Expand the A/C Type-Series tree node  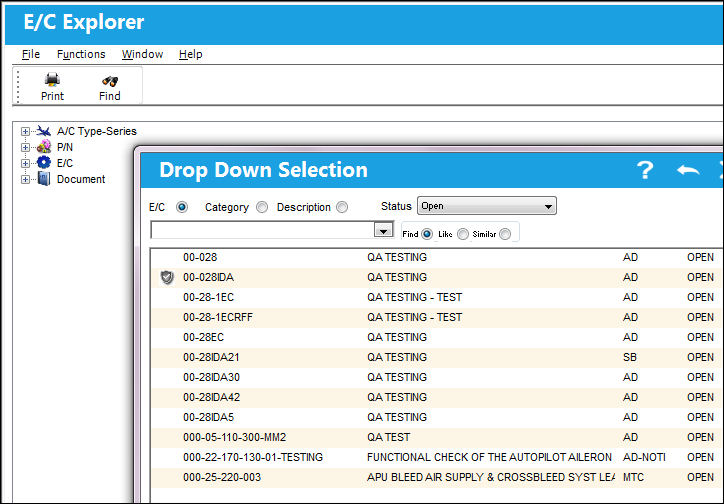click(25, 132)
